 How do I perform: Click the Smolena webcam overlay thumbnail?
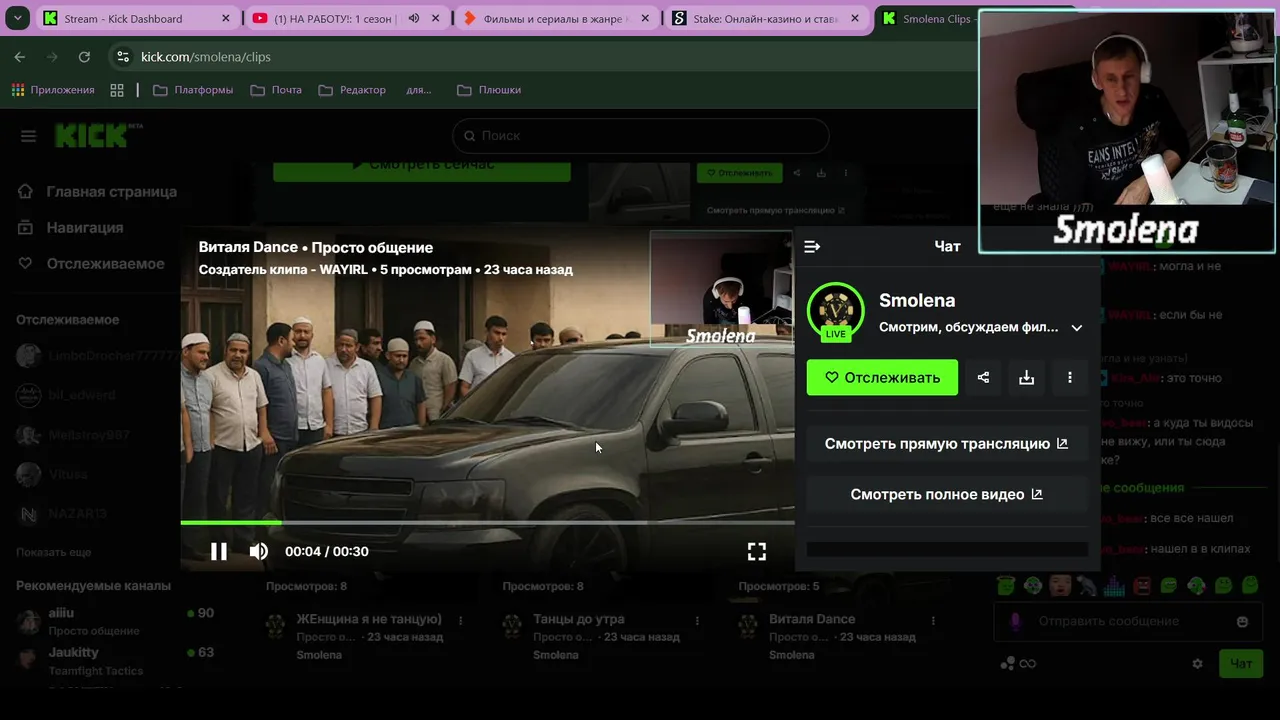[1127, 130]
